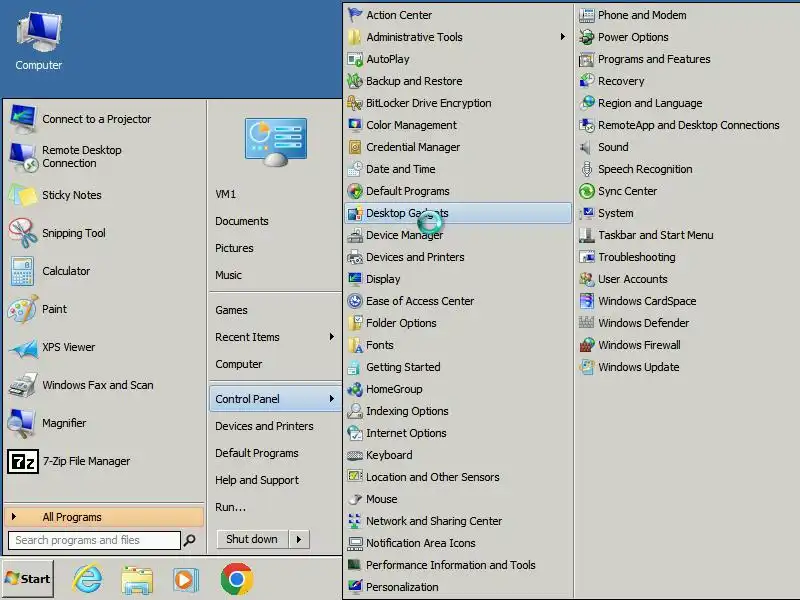Launch Google Chrome from taskbar
The width and height of the screenshot is (800, 600).
236,579
